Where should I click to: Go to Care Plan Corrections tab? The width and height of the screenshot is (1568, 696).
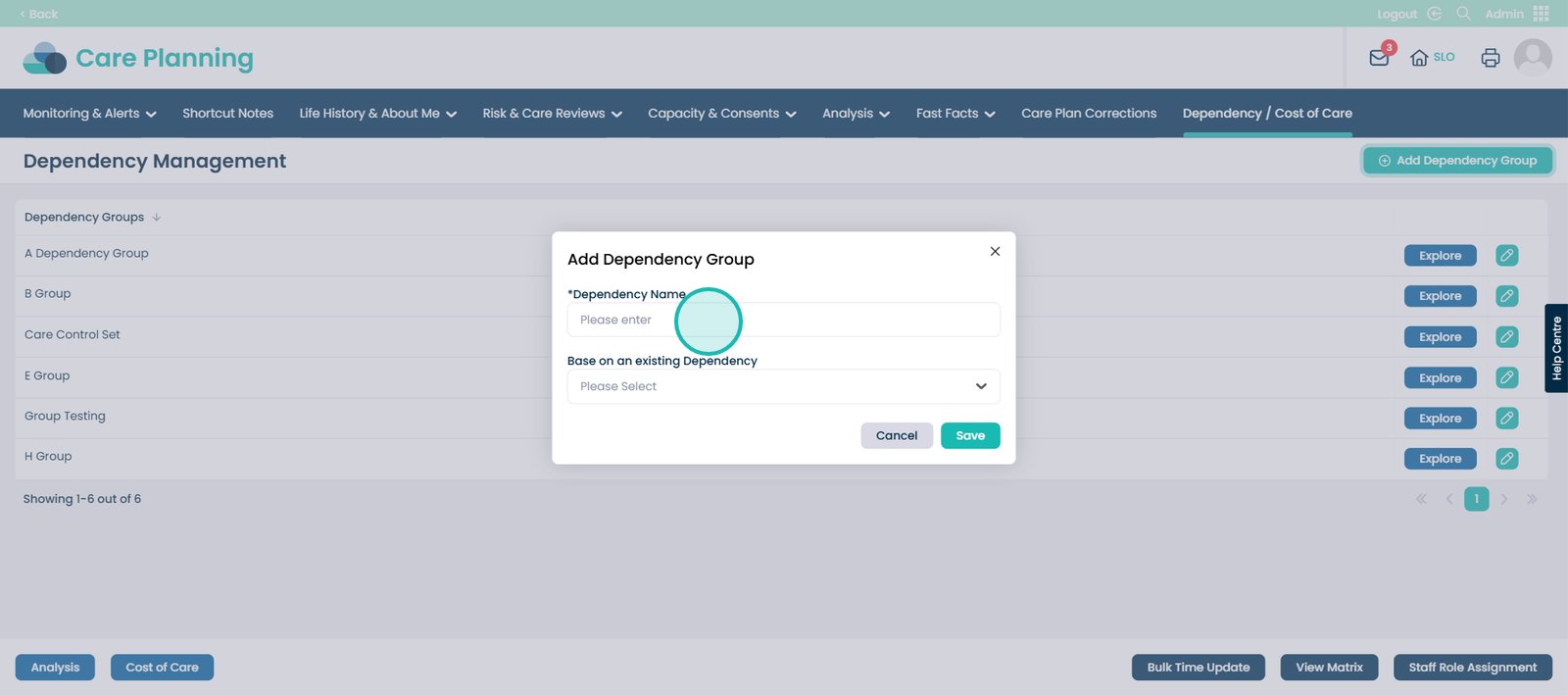point(1088,114)
